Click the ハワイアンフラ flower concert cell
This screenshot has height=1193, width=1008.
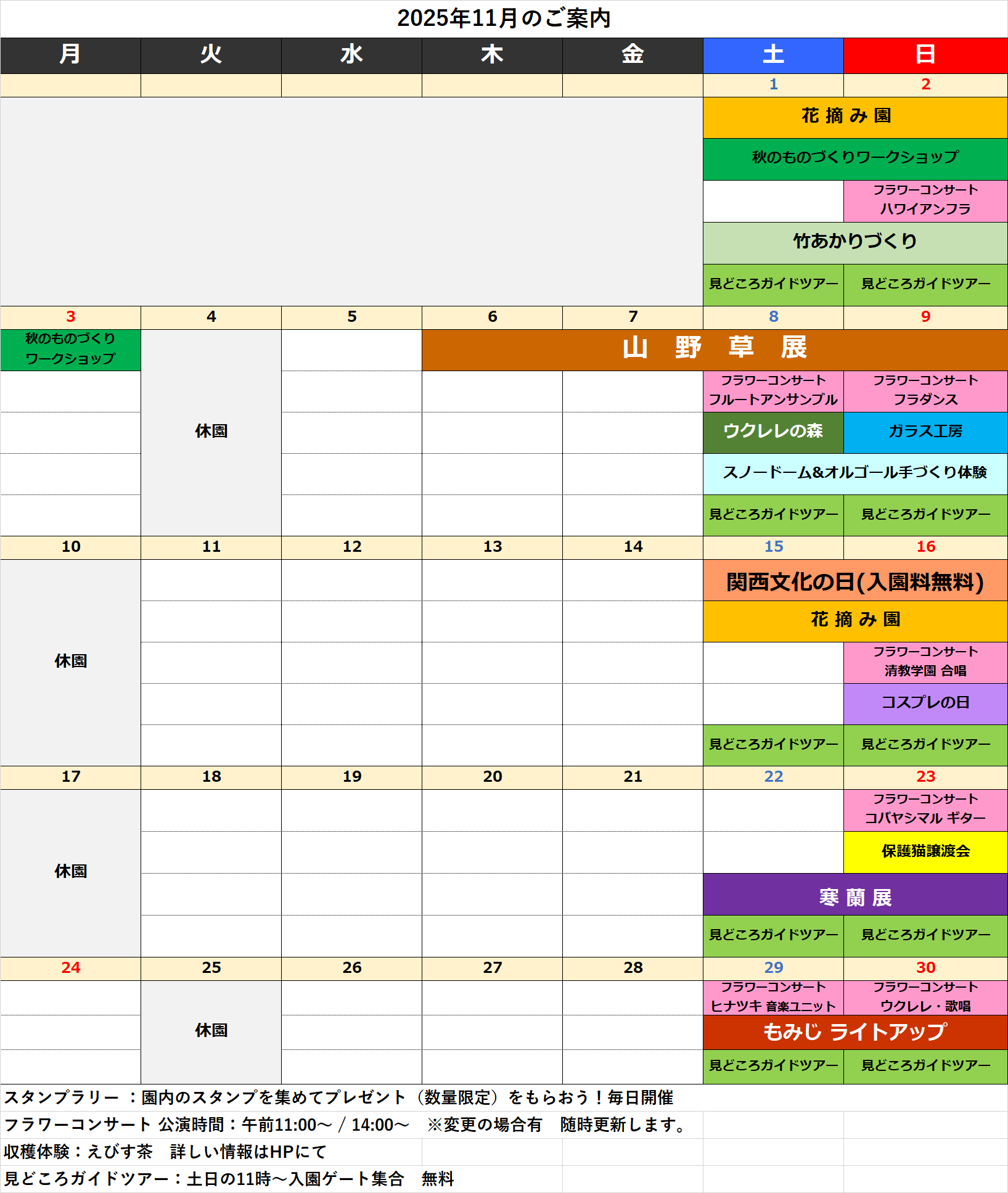click(x=925, y=200)
